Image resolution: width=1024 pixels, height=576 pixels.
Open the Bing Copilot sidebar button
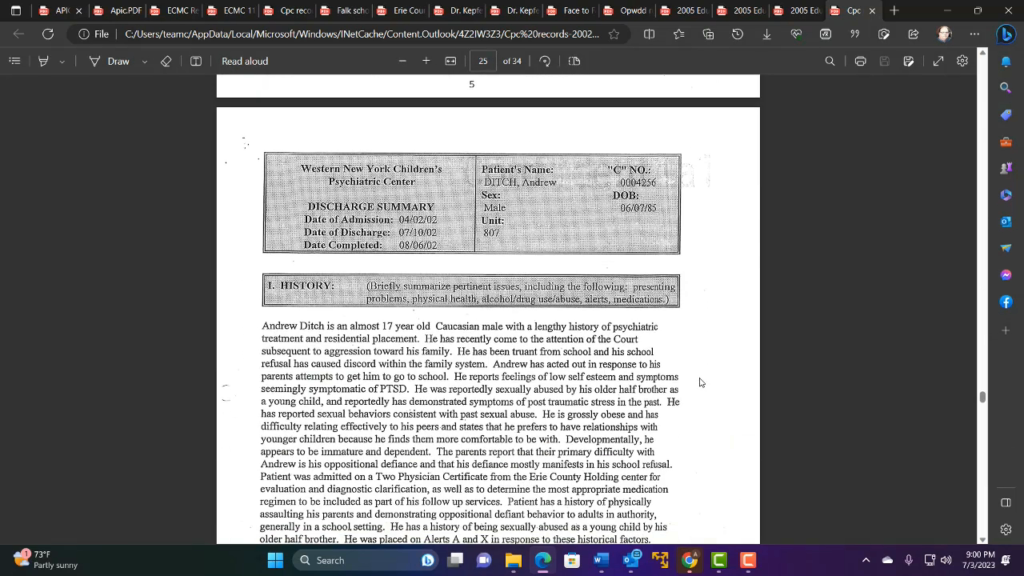pos(1006,34)
